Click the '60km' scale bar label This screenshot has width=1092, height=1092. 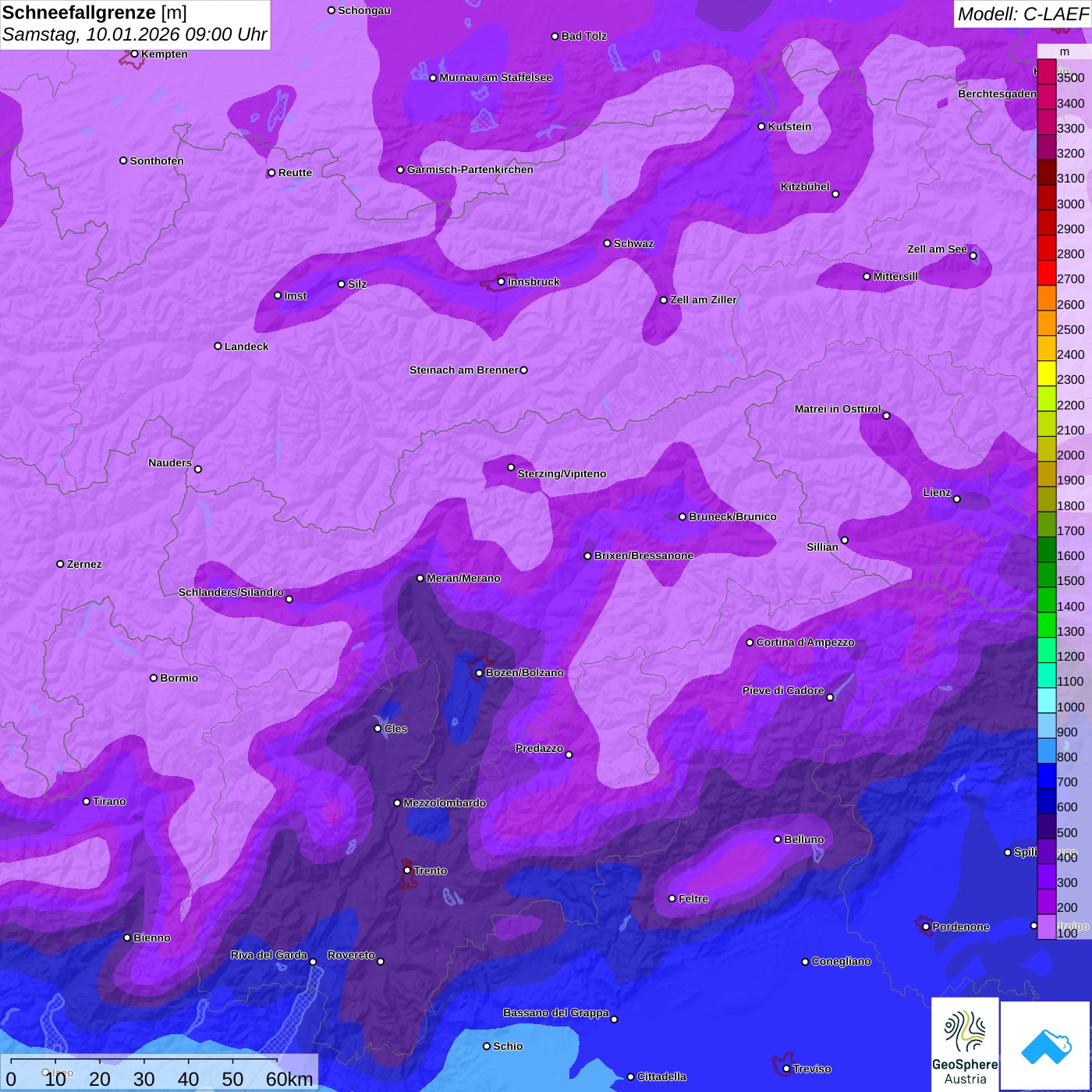[289, 1079]
